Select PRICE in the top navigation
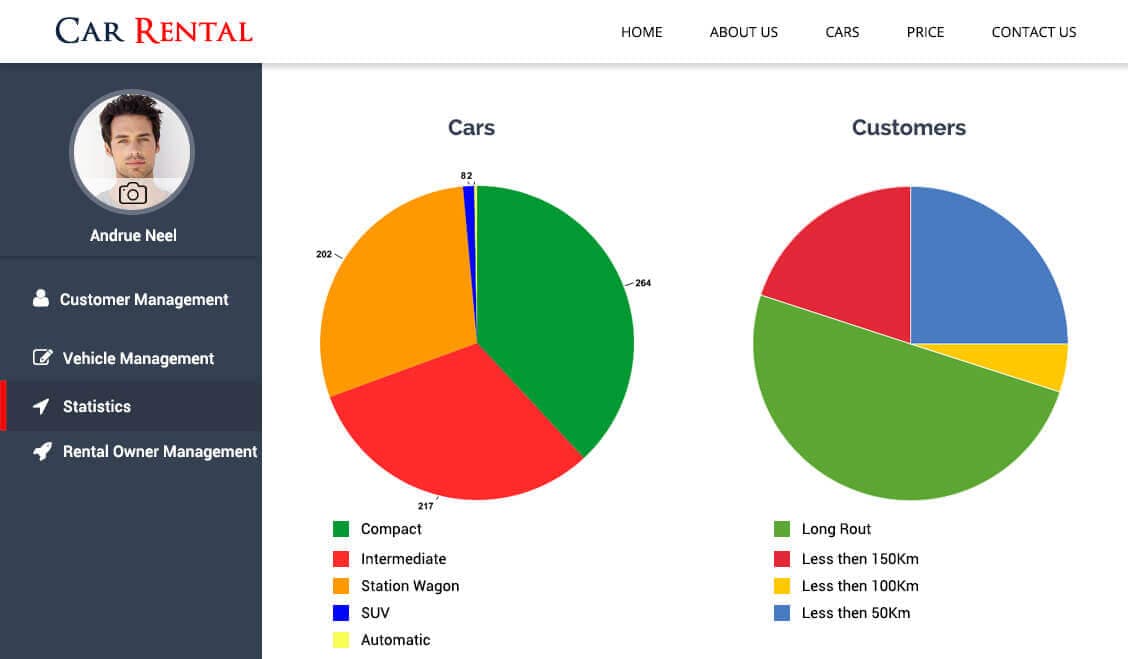The width and height of the screenshot is (1128, 659). click(x=925, y=32)
